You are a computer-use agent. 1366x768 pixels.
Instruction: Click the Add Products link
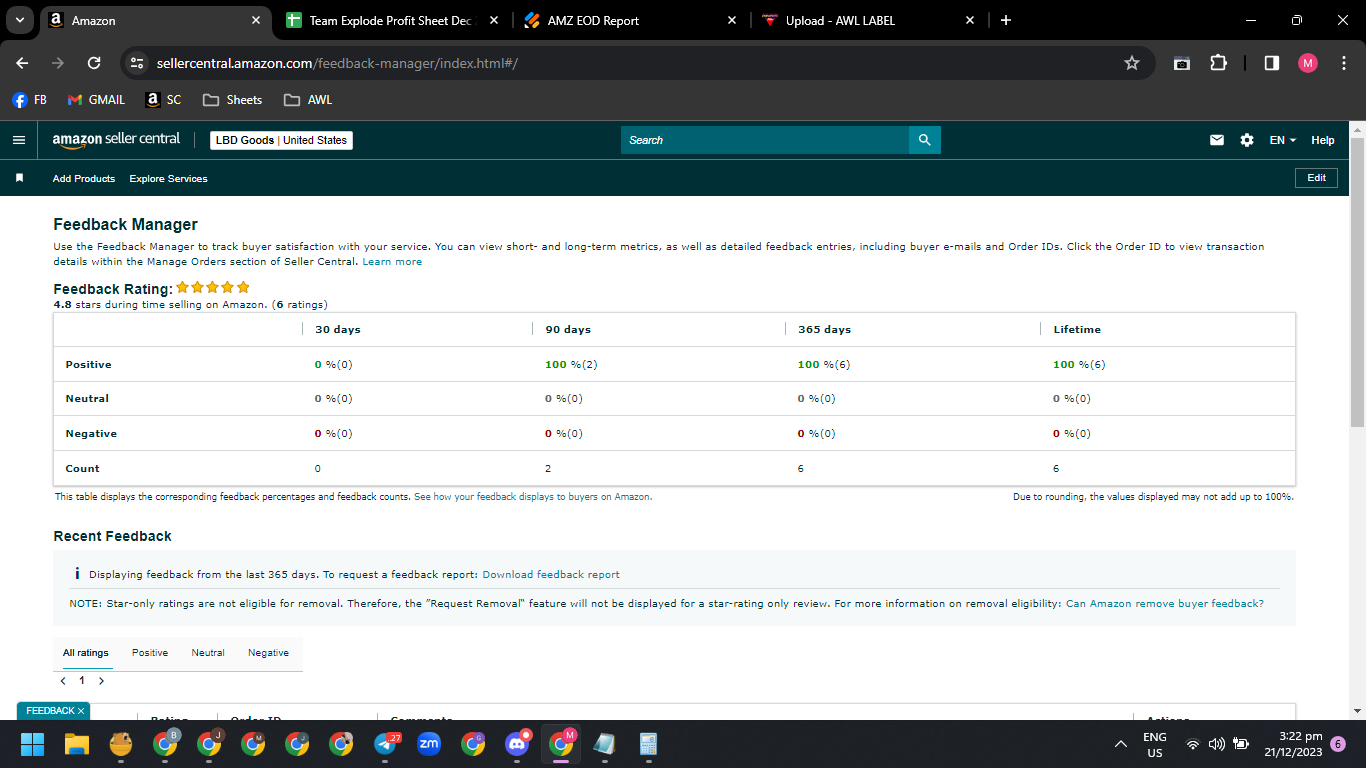[84, 179]
